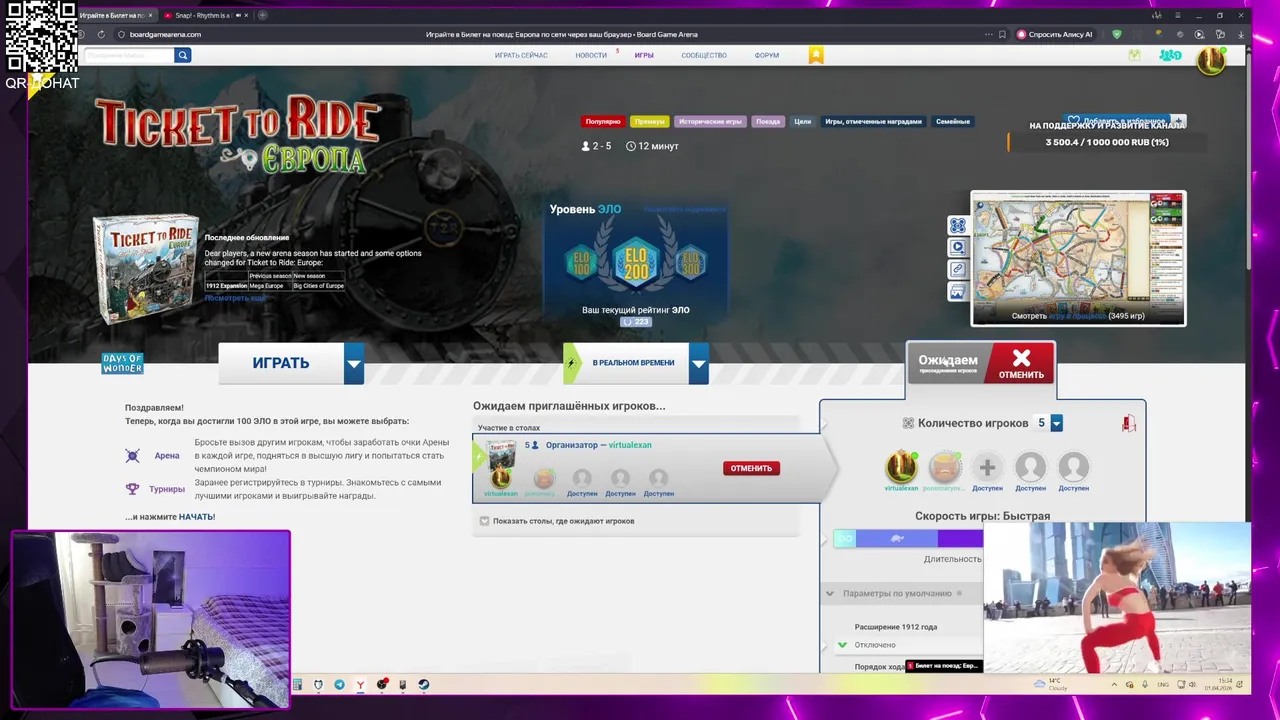1280x720 pixels.
Task: Select the Поезда tag
Action: (768, 121)
